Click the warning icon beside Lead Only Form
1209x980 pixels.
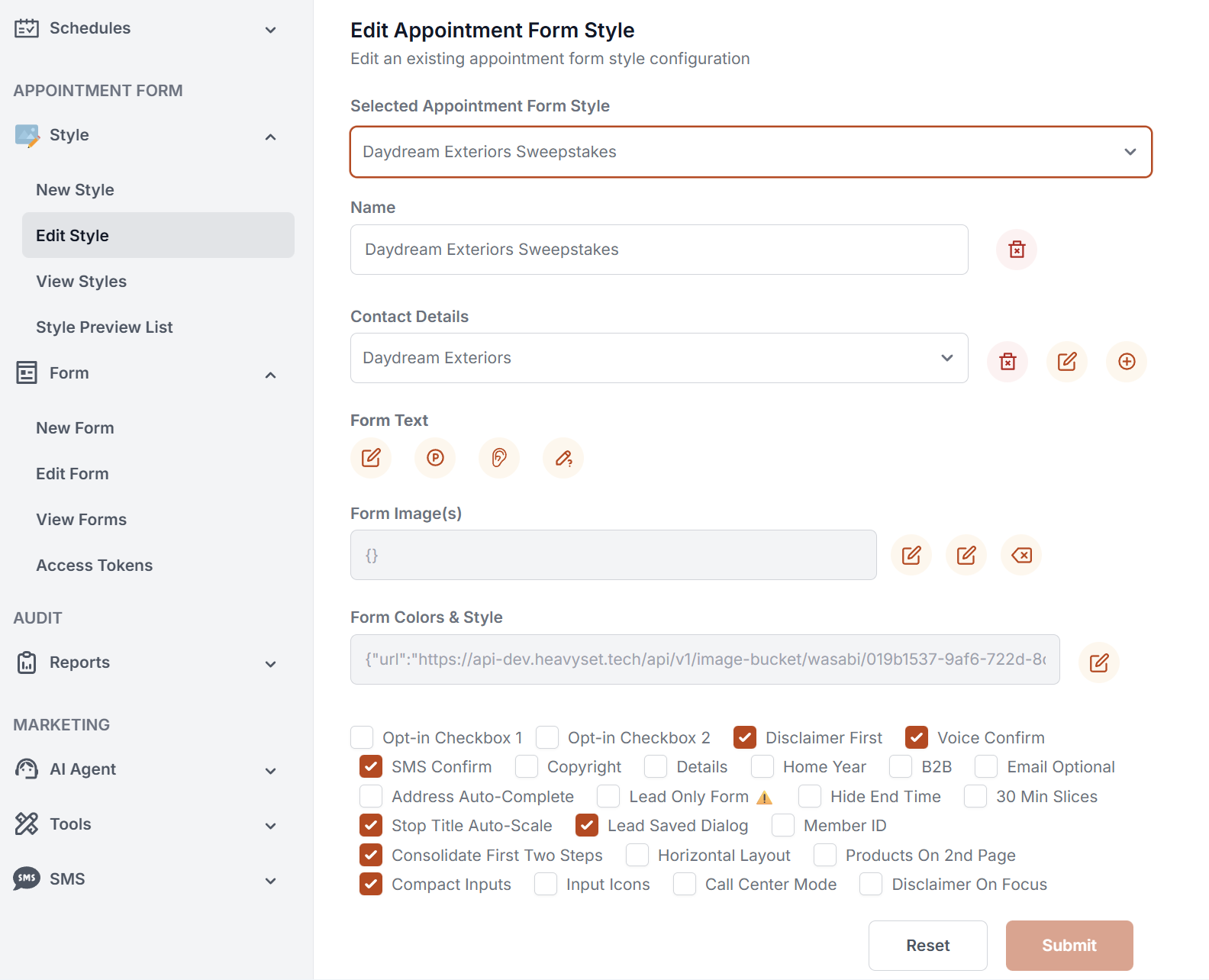[764, 798]
